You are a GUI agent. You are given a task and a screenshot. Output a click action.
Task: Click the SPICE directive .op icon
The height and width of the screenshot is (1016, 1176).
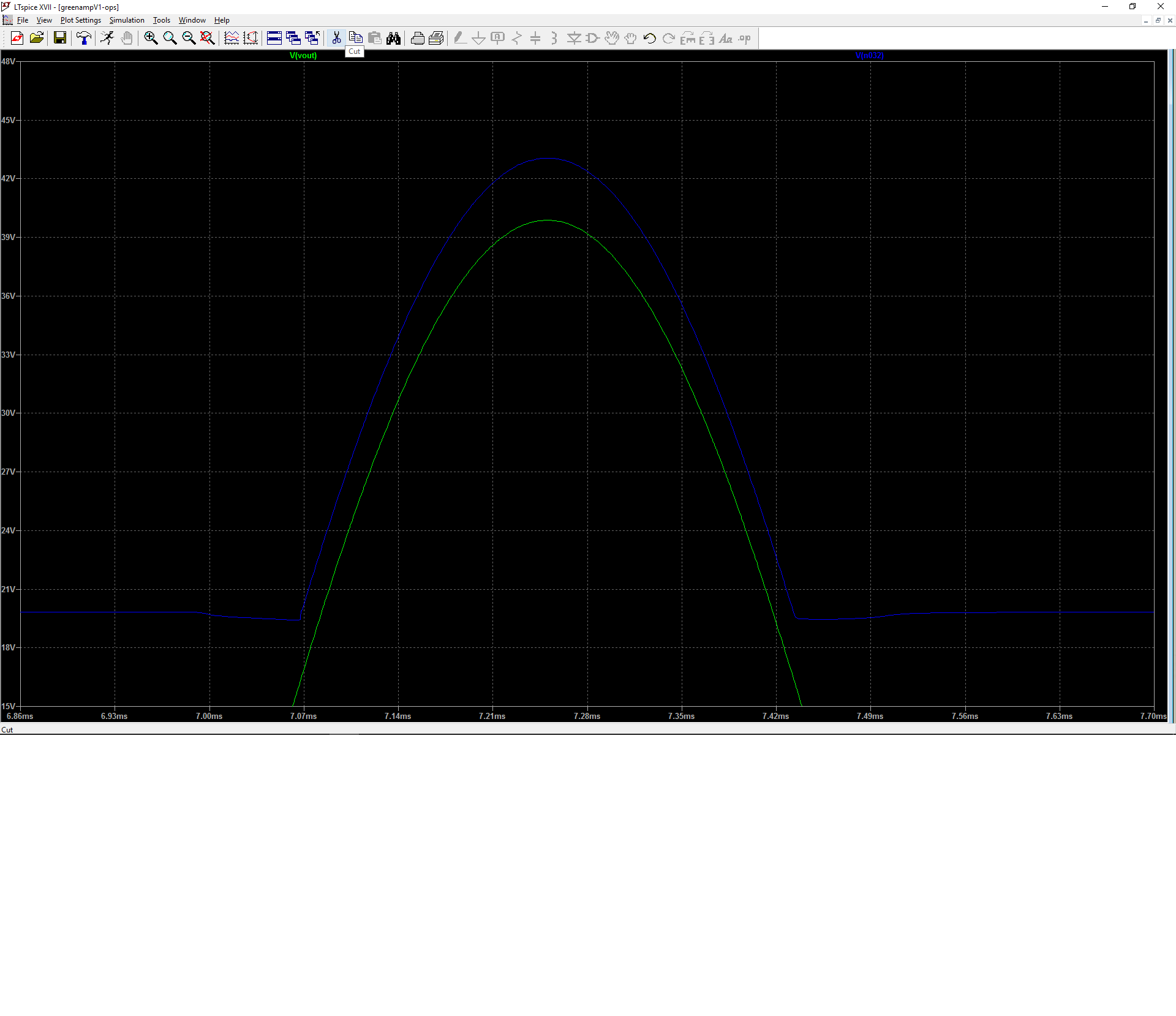745,38
